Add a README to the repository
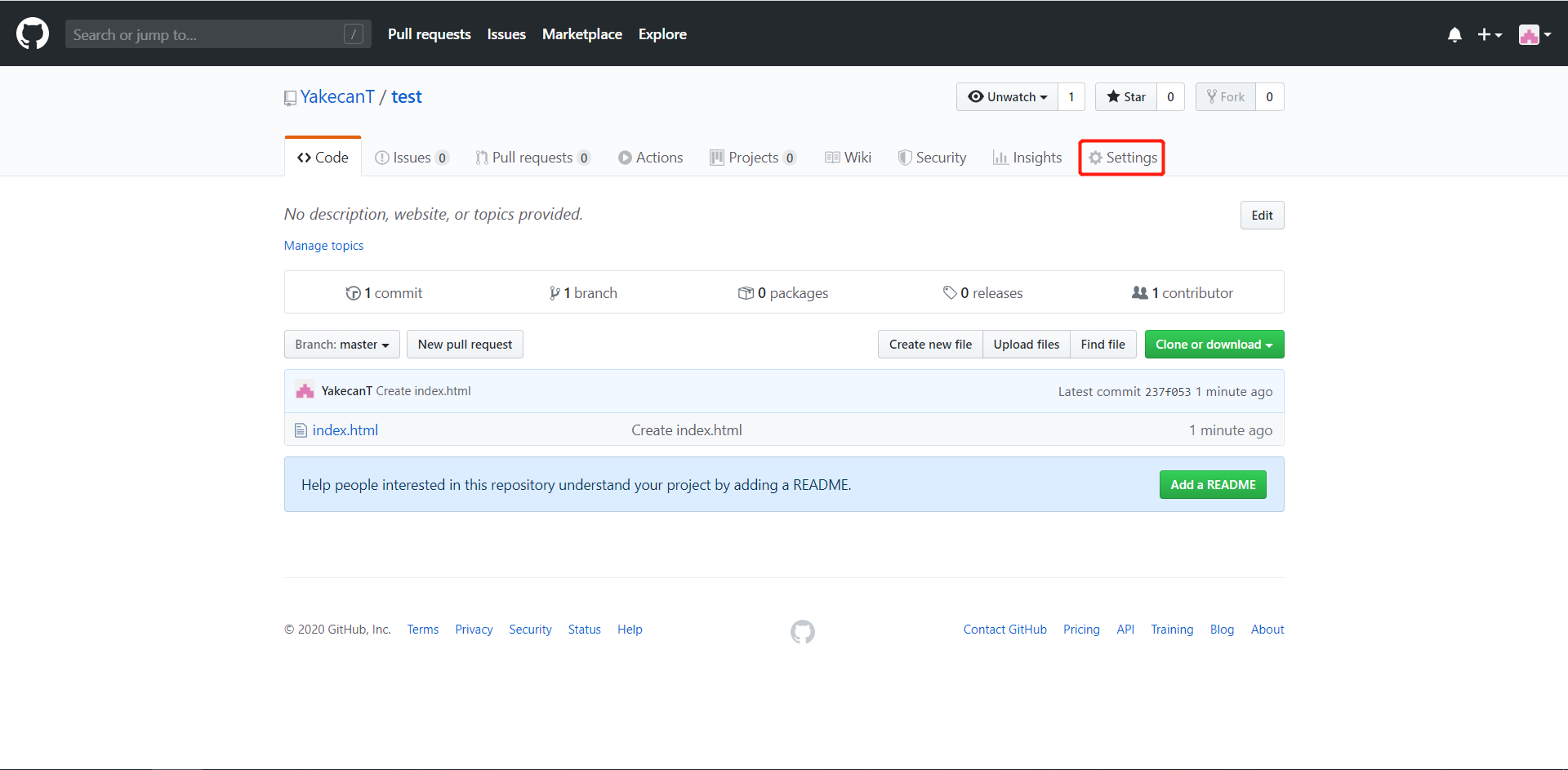This screenshot has width=1568, height=770. [x=1213, y=485]
